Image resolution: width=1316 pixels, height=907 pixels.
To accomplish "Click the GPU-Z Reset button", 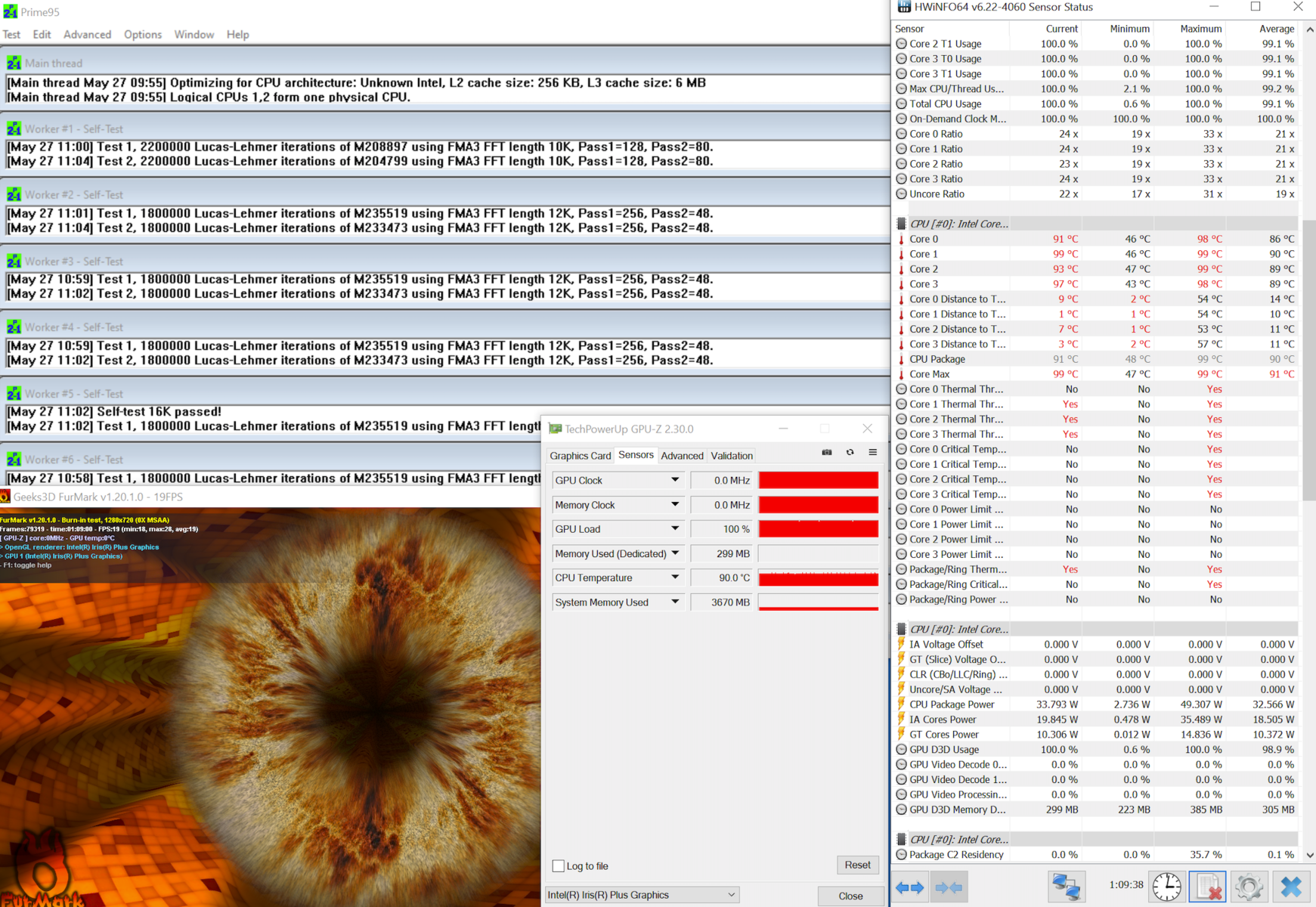I will click(x=857, y=865).
